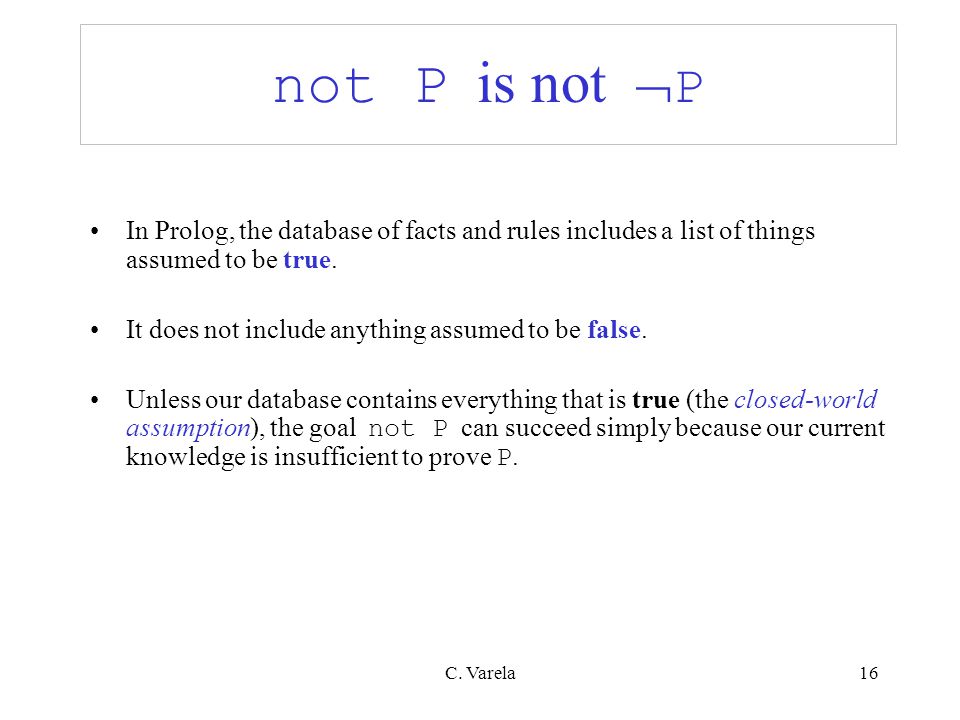Click the monospace 'not P' in third bullet
The image size is (960, 720).
pos(408,429)
